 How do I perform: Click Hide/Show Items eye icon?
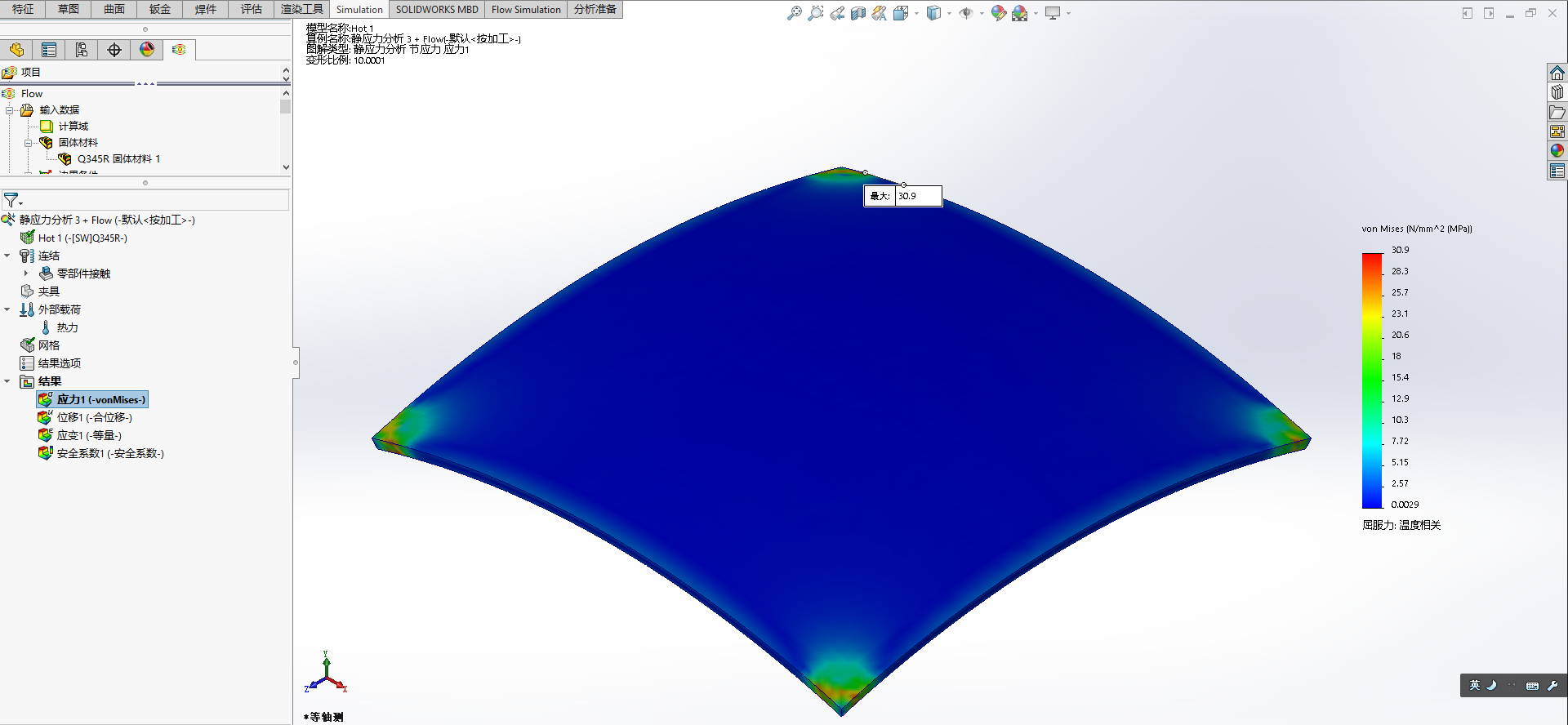[x=966, y=13]
